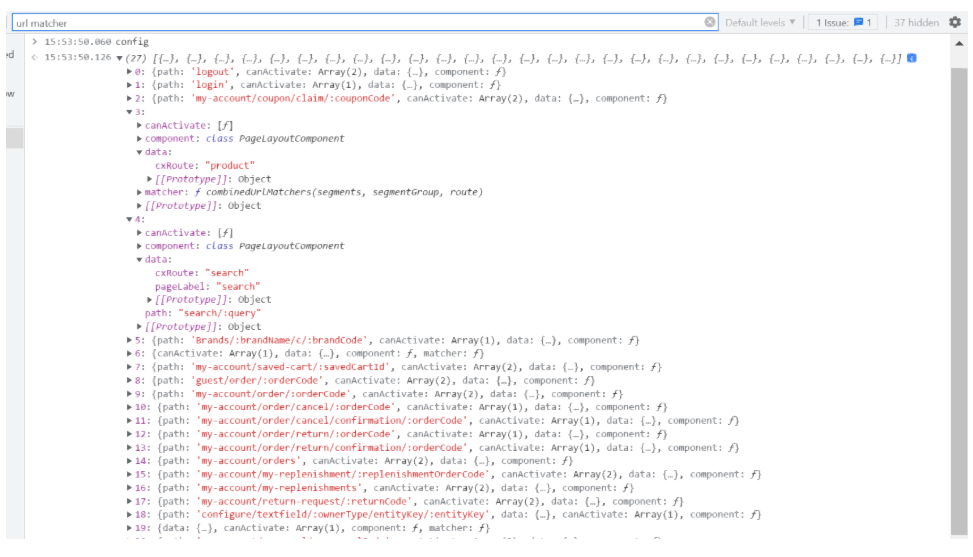Select cxRoute "product" value
Image resolution: width=973 pixels, height=557 pixels.
click(230, 166)
